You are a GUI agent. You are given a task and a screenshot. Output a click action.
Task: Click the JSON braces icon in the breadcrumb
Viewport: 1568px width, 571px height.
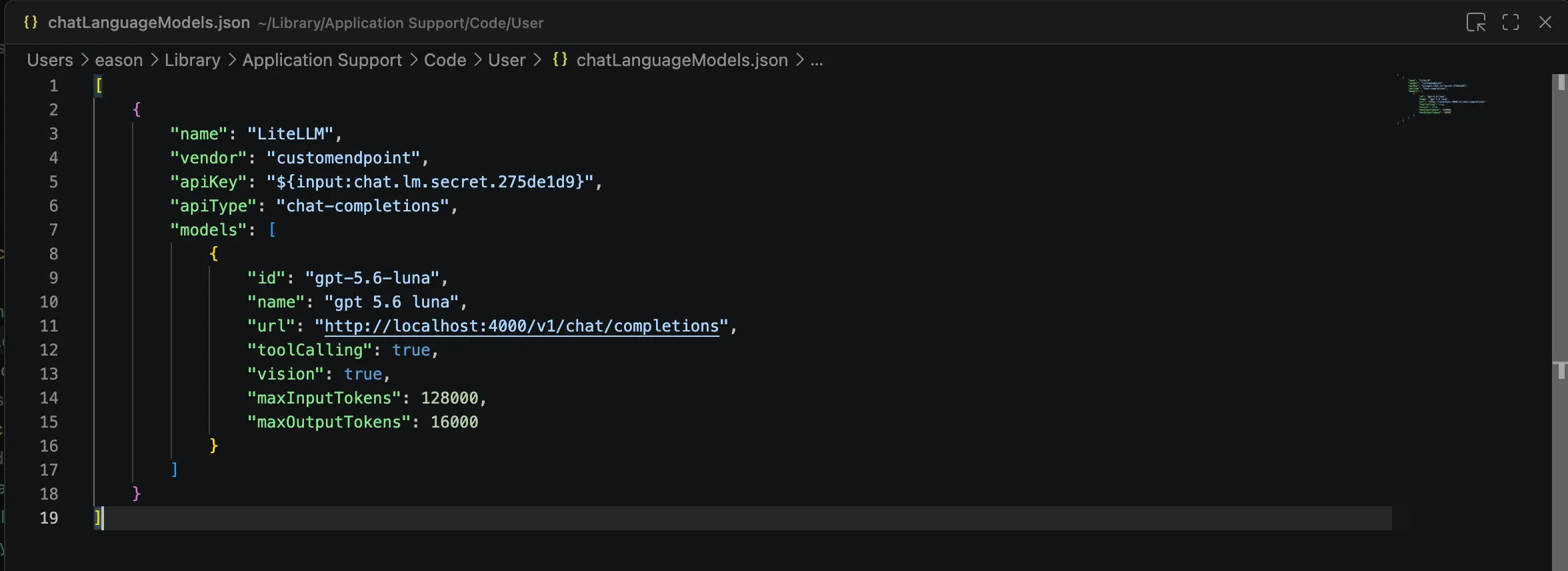pyautogui.click(x=560, y=59)
